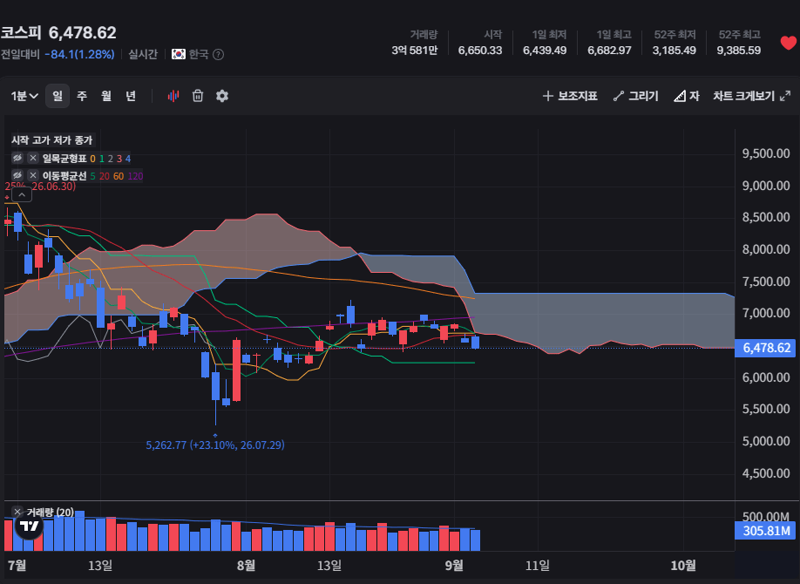Screen dimensions: 800x584
Task: Click the low marker 5,262.77 (+23.10%, 26.07.29)
Action: point(215,445)
